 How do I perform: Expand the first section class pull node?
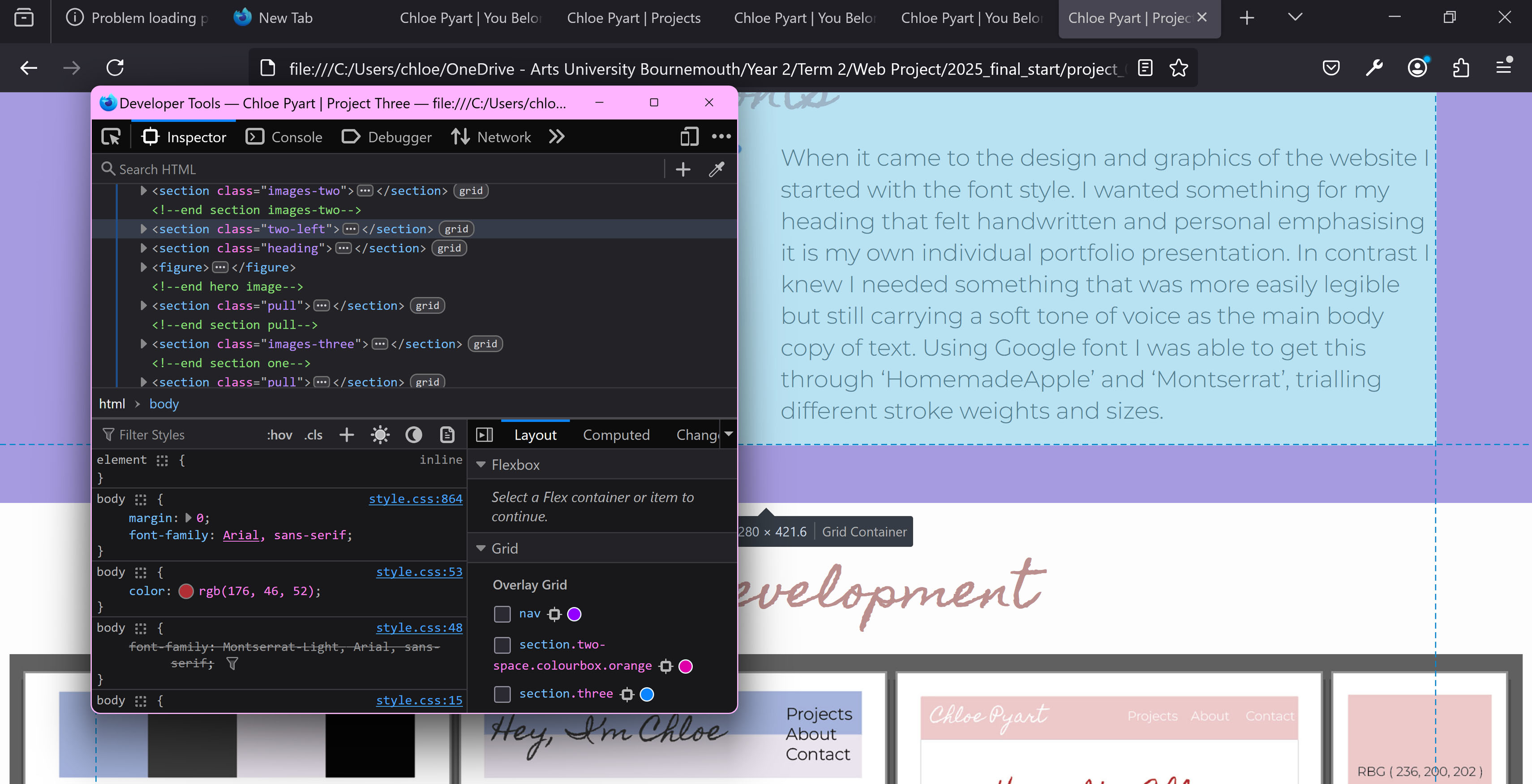coord(143,306)
